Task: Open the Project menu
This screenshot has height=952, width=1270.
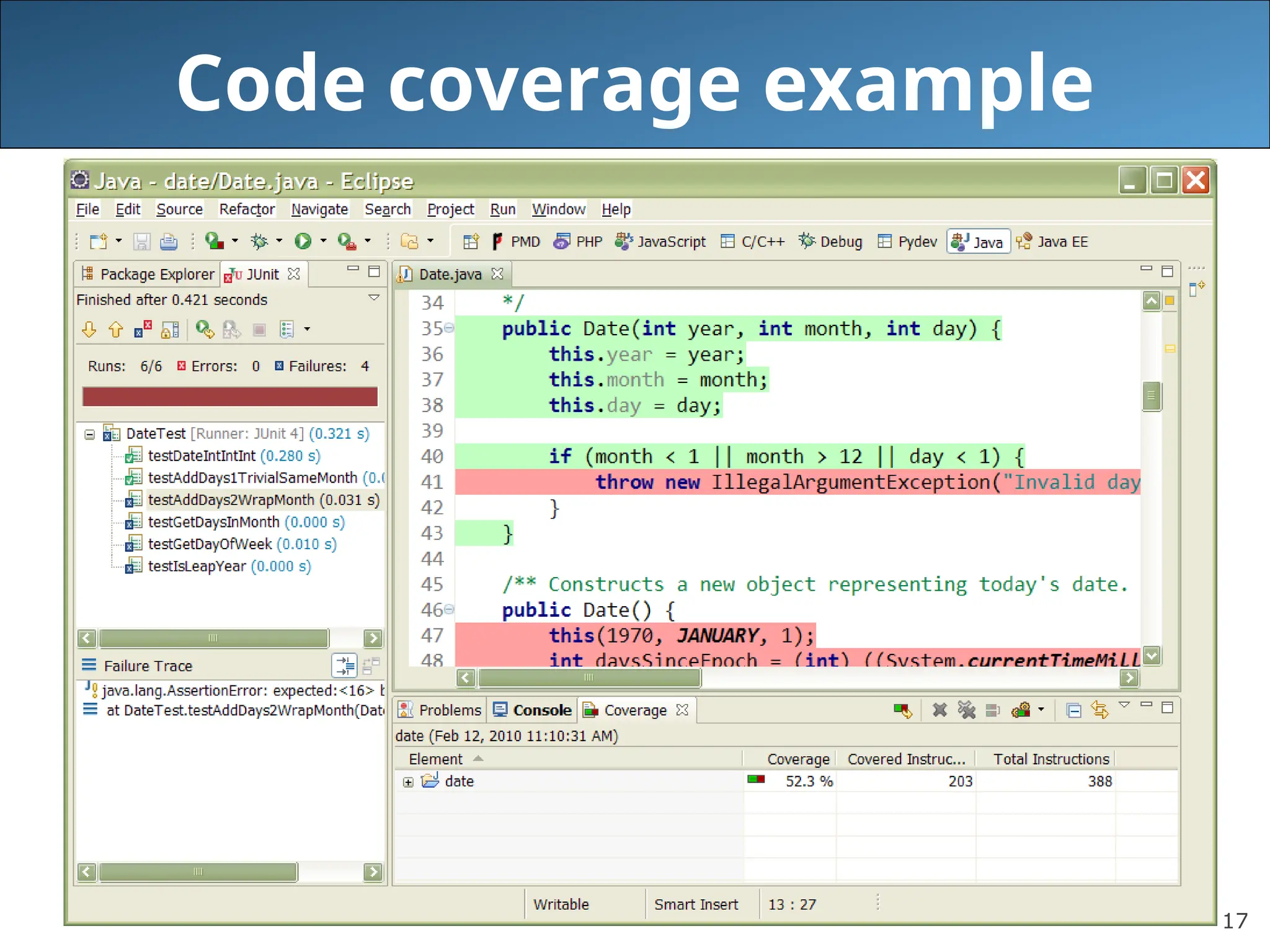Action: click(451, 209)
